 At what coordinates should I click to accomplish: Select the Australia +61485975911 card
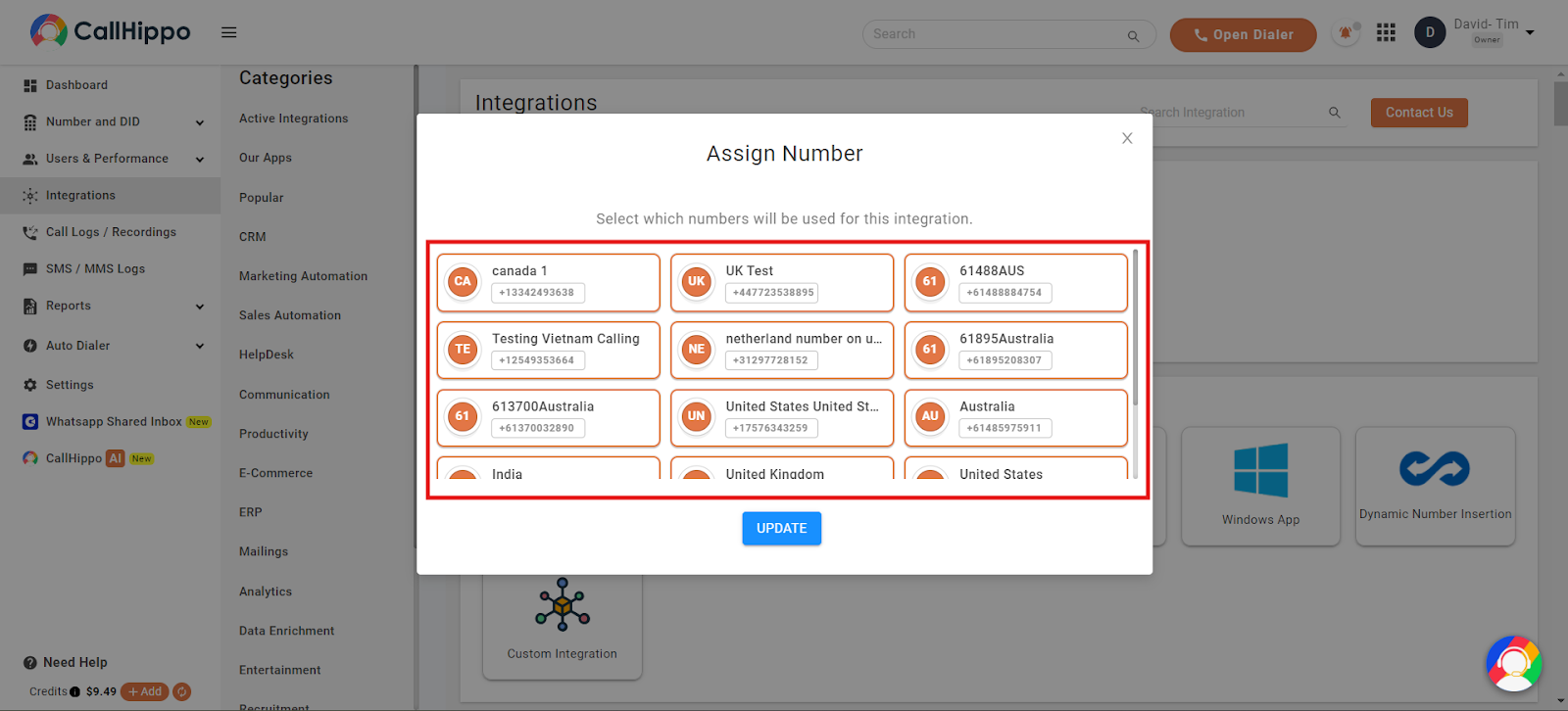tap(1016, 417)
